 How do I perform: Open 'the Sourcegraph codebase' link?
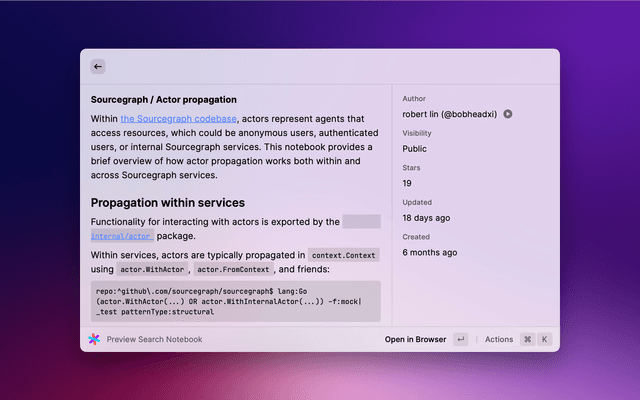tap(178, 119)
